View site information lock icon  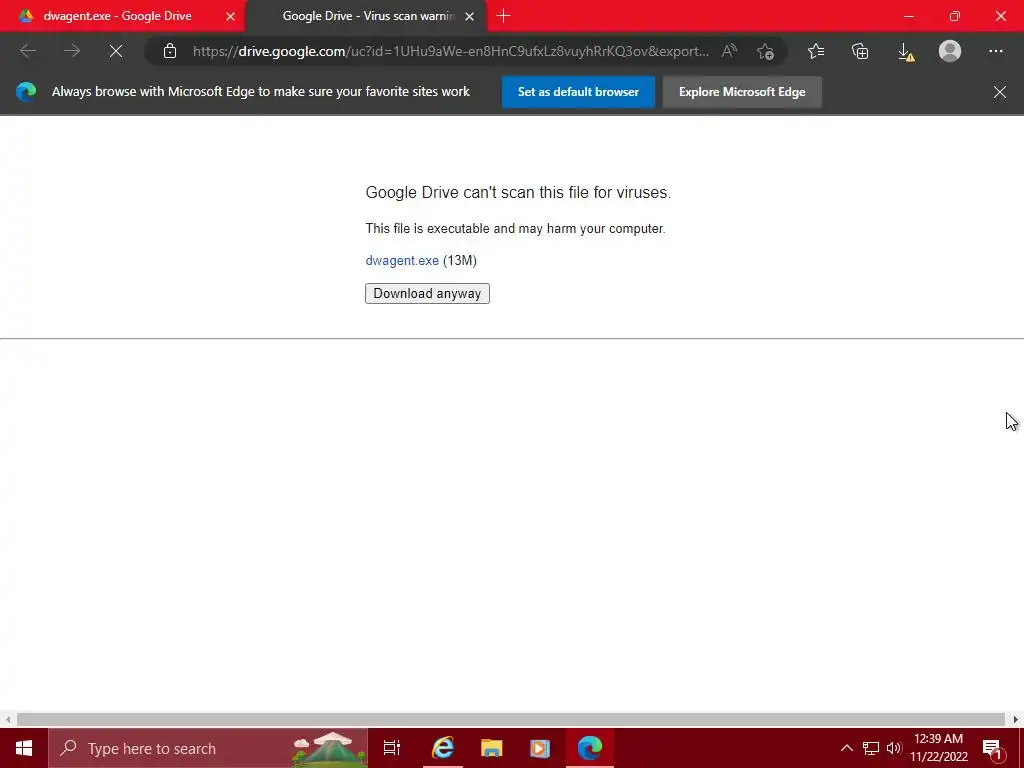(170, 51)
